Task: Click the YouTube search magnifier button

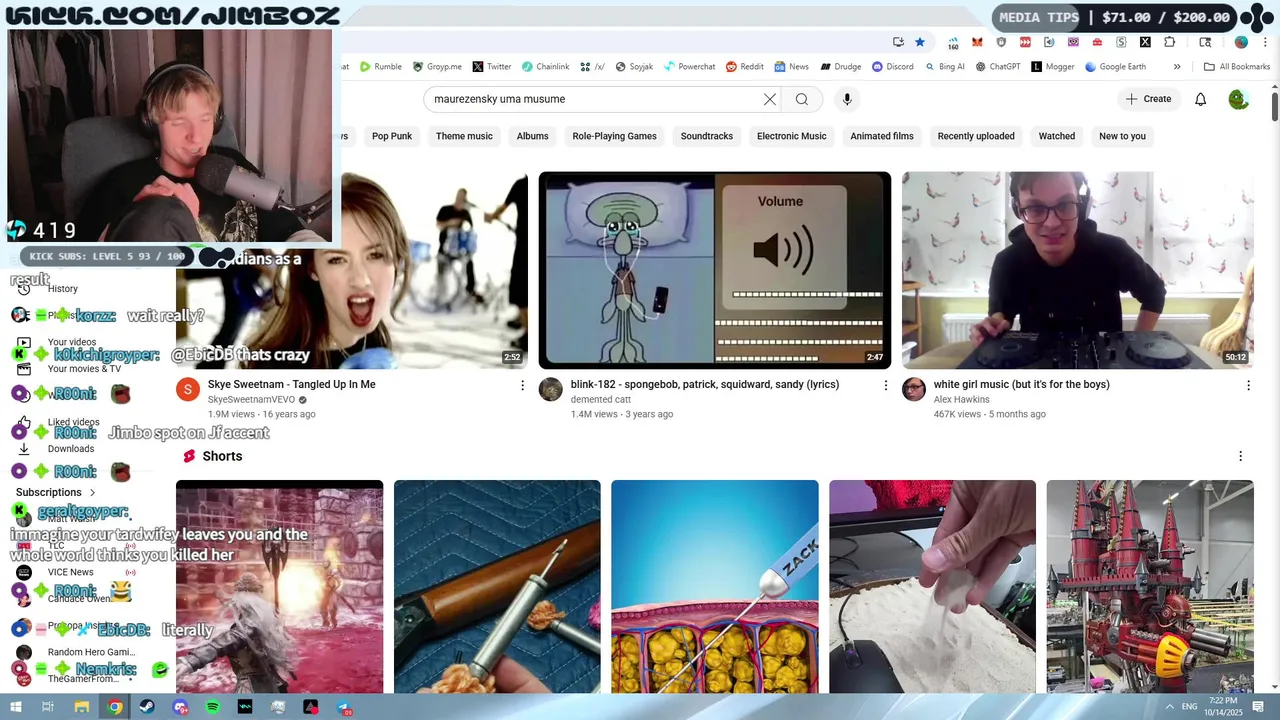Action: pyautogui.click(x=802, y=99)
